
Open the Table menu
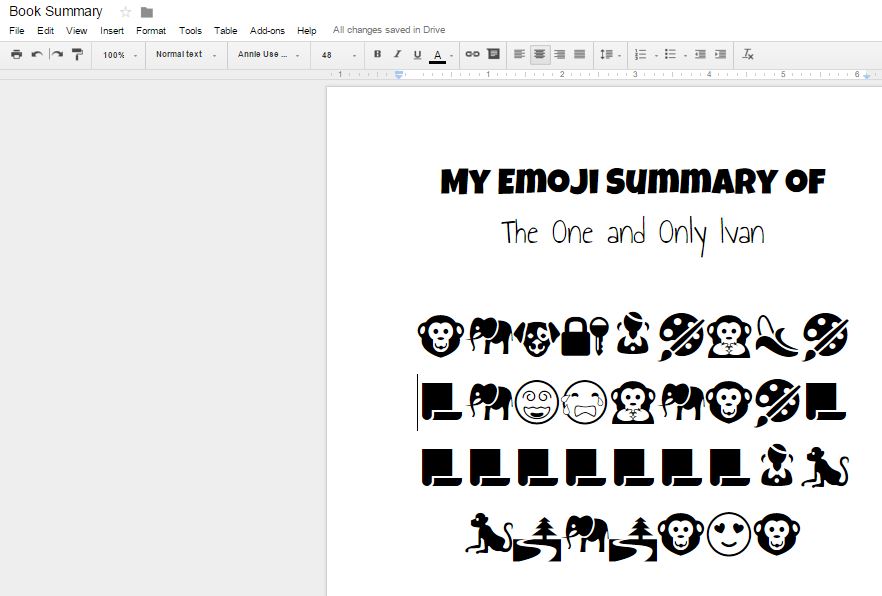[x=226, y=30]
